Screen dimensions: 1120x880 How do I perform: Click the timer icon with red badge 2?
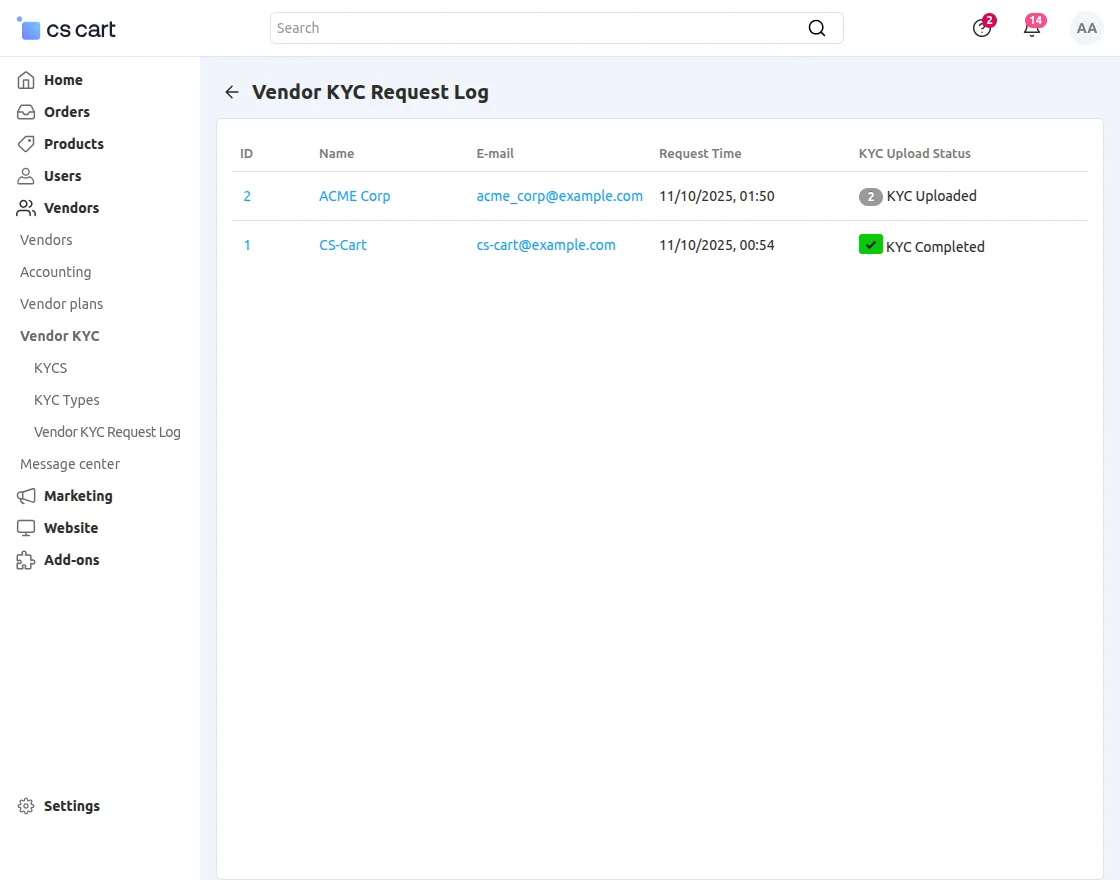click(x=981, y=28)
